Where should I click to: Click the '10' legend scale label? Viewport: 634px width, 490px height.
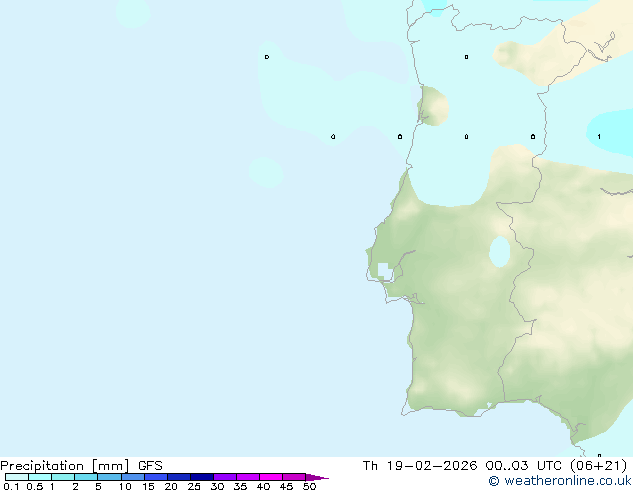(125, 486)
